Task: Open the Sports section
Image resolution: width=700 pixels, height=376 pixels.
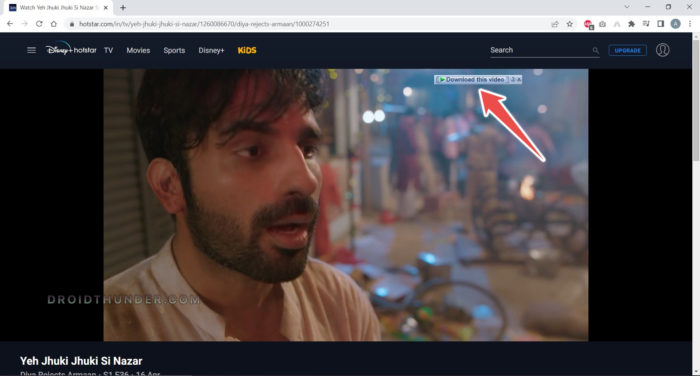Action: point(174,50)
